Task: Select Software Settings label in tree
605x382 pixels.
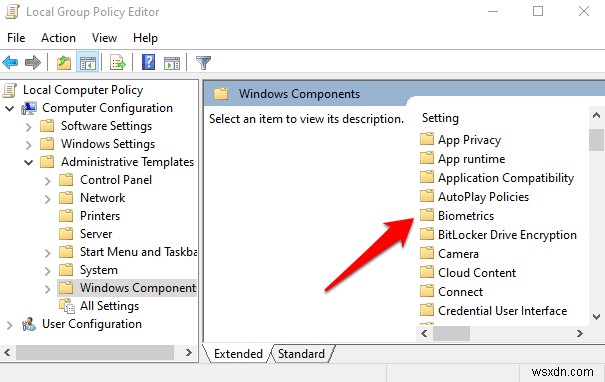Action: pyautogui.click(x=106, y=126)
